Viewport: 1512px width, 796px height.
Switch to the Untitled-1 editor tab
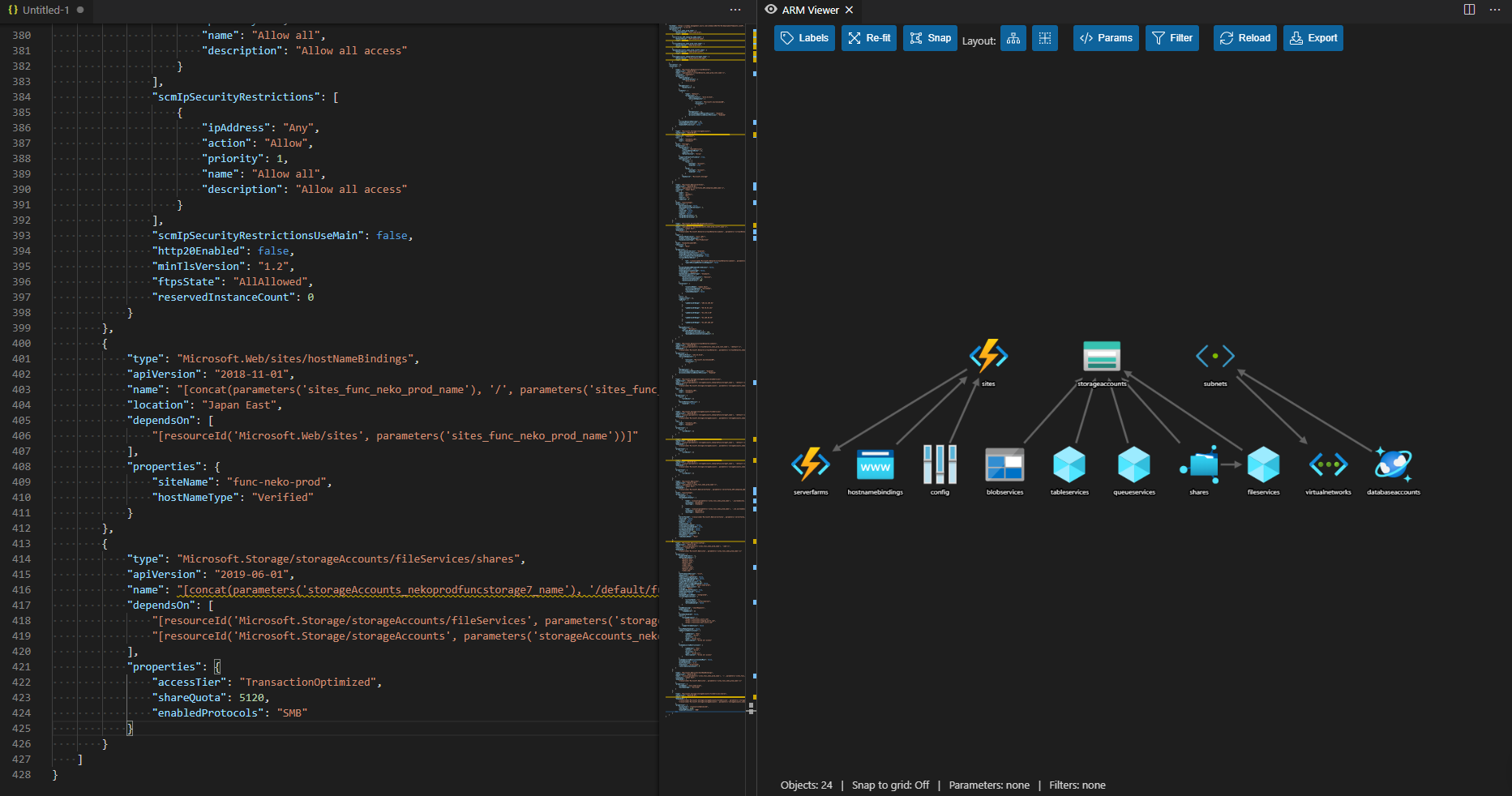pos(45,10)
